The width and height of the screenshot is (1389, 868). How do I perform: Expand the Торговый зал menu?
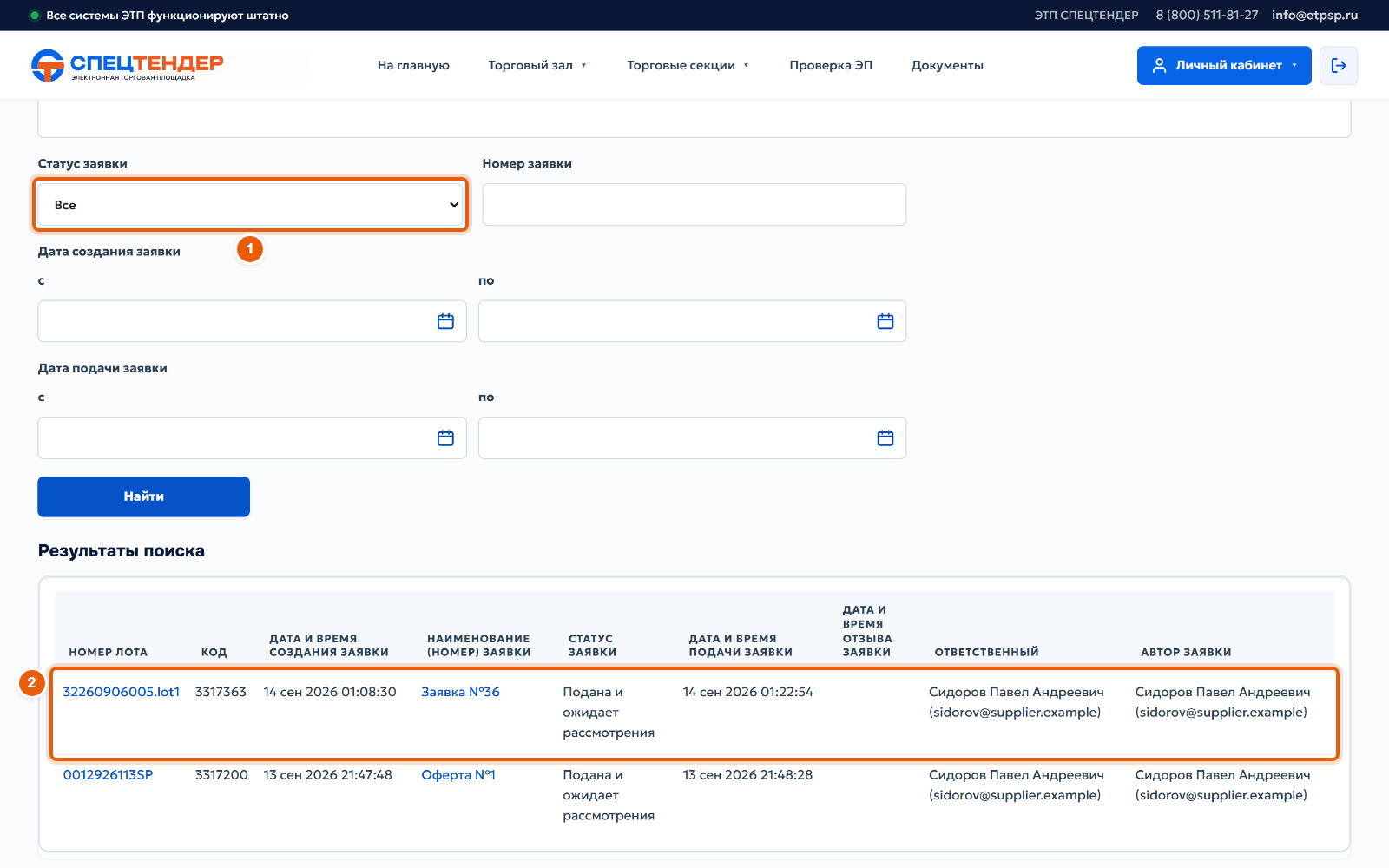coord(537,65)
